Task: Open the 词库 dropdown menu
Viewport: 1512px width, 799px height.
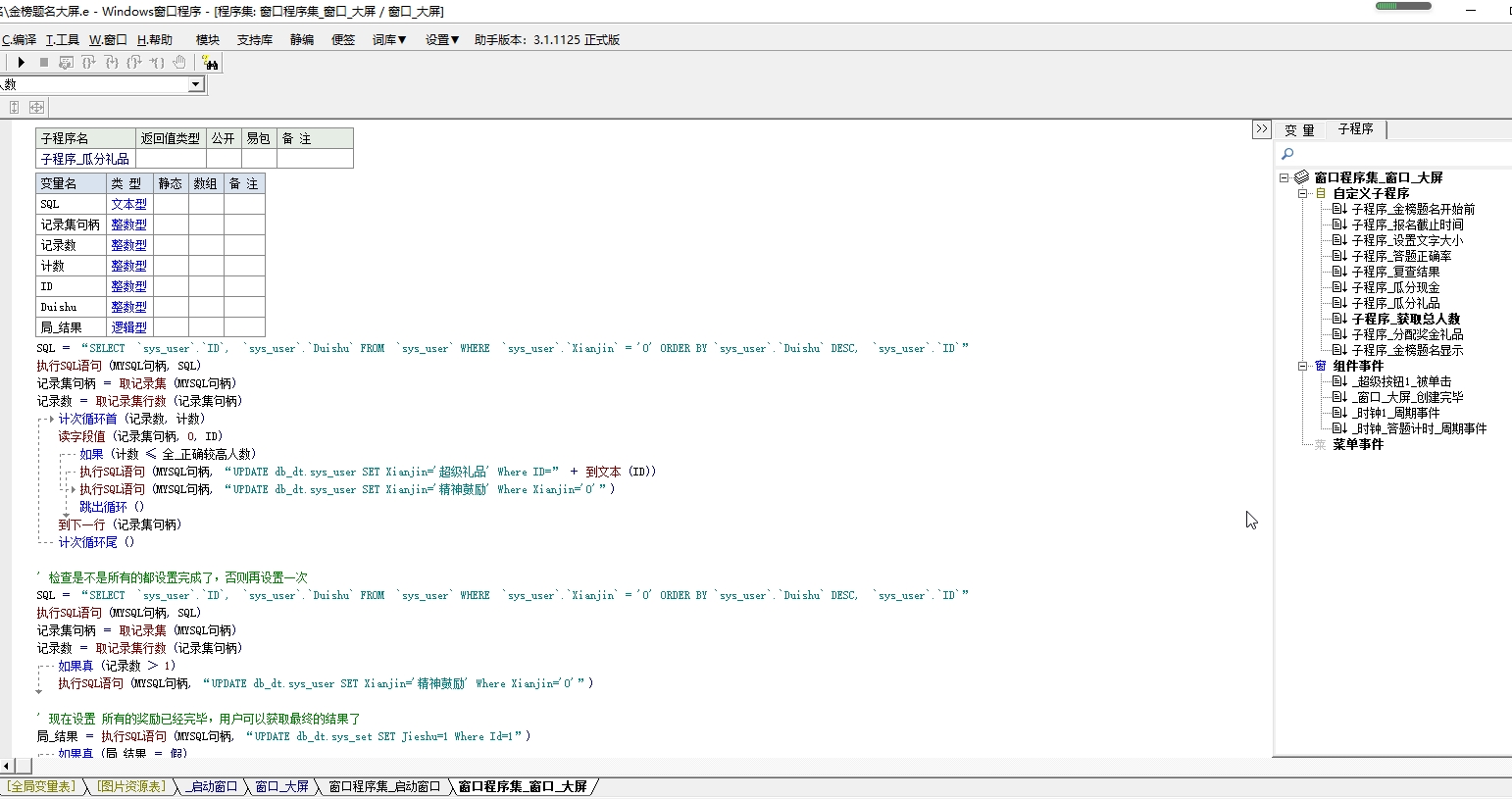Action: point(389,40)
